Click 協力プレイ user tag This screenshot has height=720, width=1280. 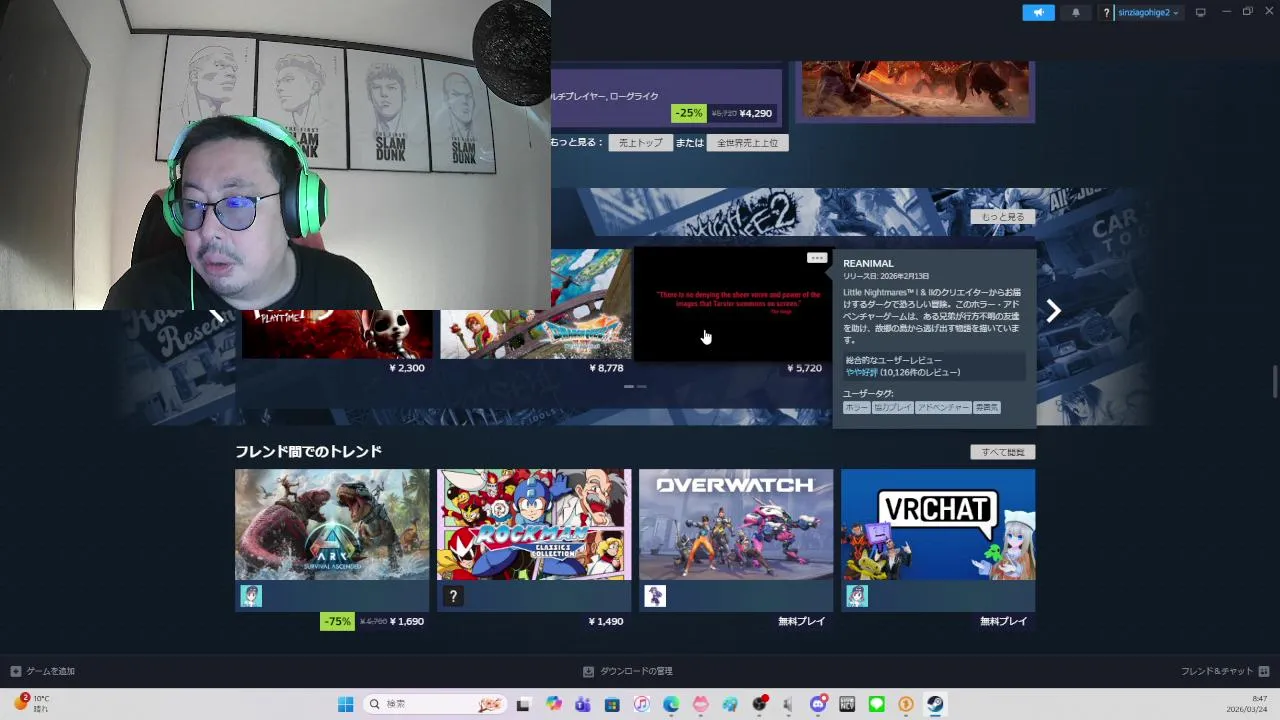[x=892, y=408]
